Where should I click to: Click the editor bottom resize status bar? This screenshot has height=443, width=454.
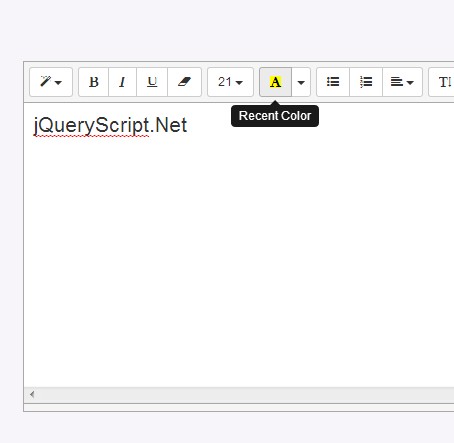(239, 407)
